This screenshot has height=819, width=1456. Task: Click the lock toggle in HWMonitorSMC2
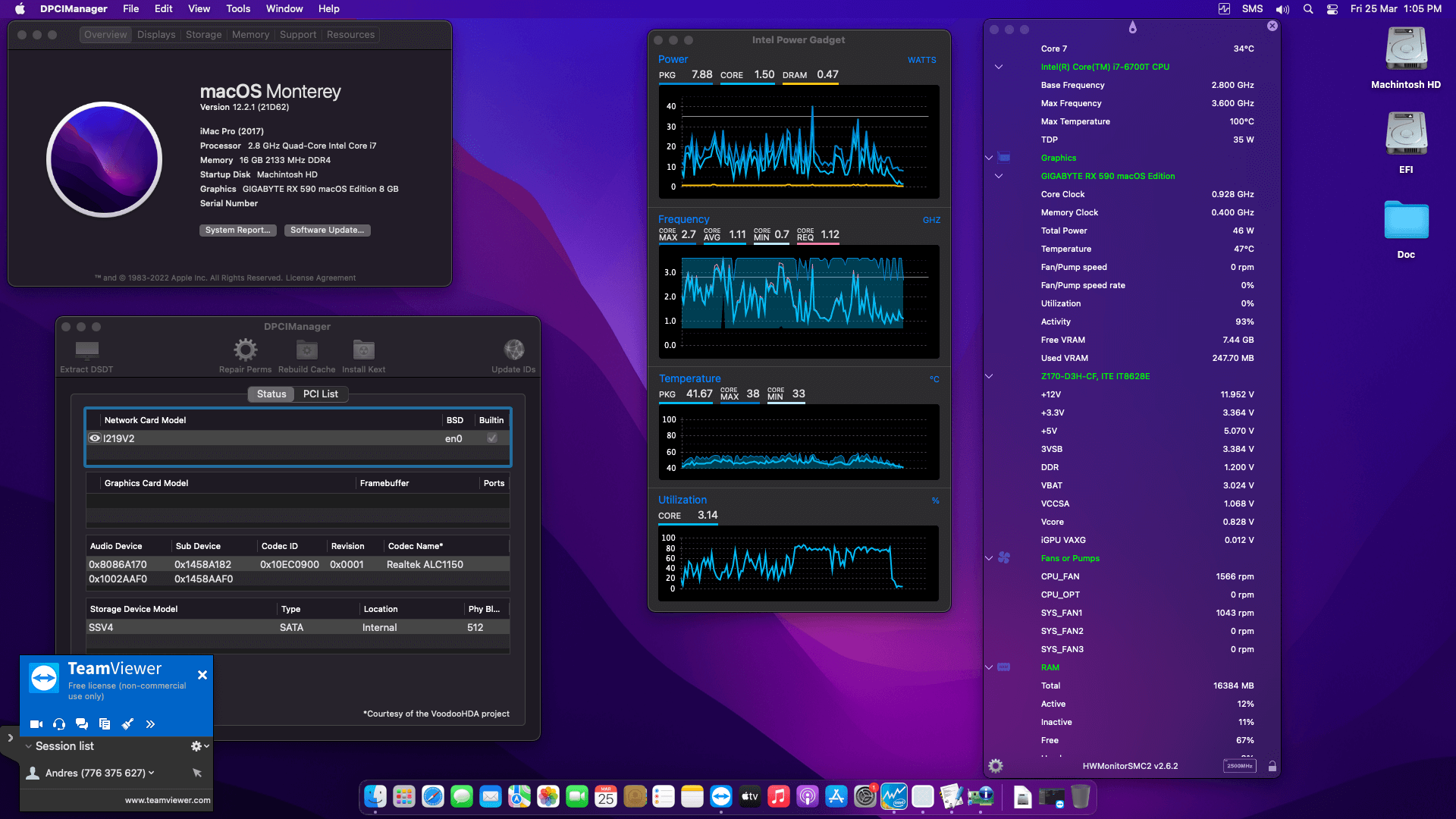pos(1271,766)
